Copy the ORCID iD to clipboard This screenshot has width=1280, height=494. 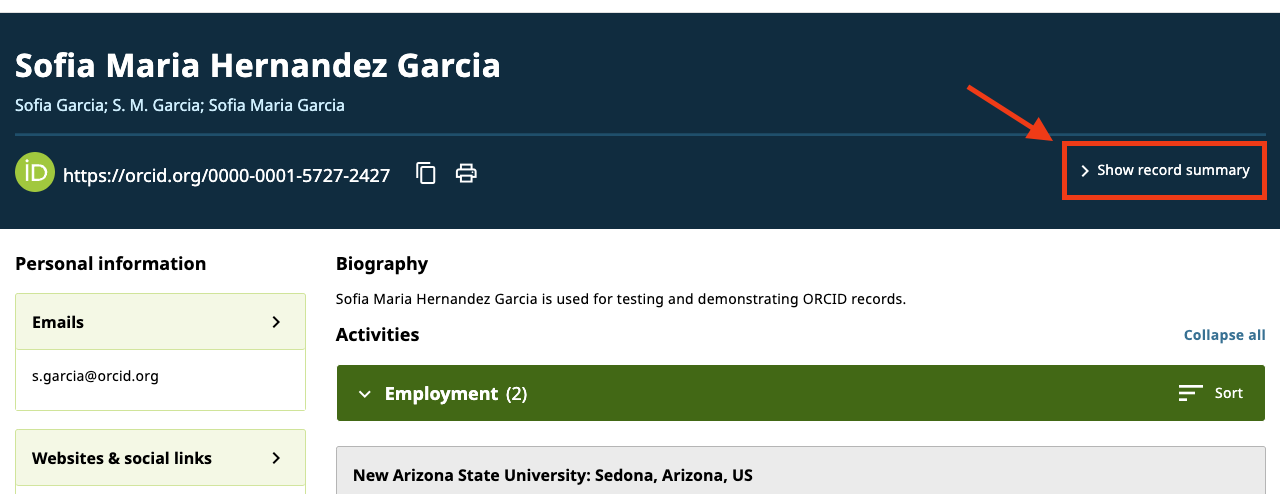(426, 173)
